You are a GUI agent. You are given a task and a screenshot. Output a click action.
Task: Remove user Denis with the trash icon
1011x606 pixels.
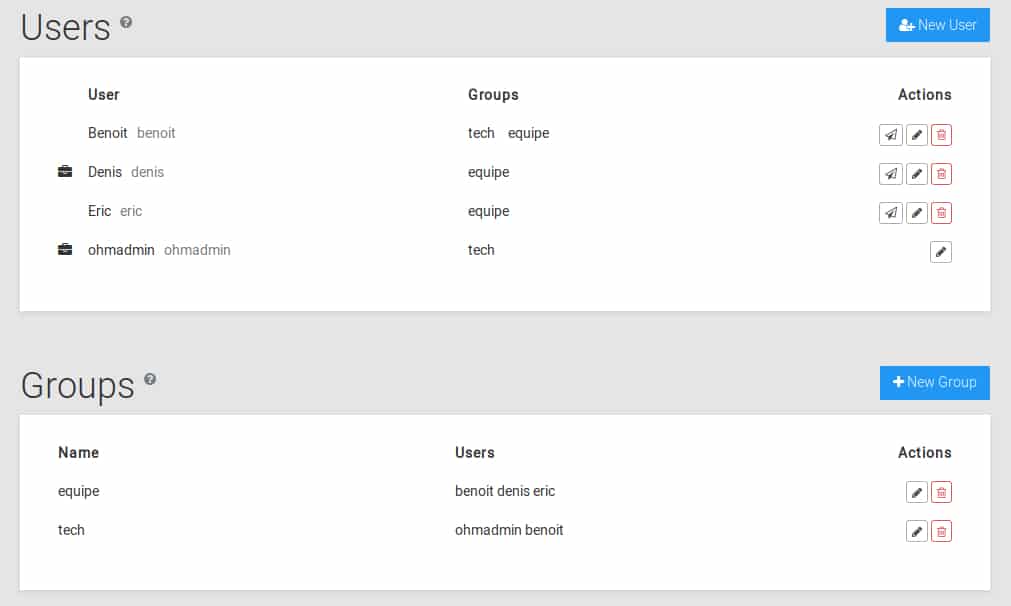tap(941, 174)
